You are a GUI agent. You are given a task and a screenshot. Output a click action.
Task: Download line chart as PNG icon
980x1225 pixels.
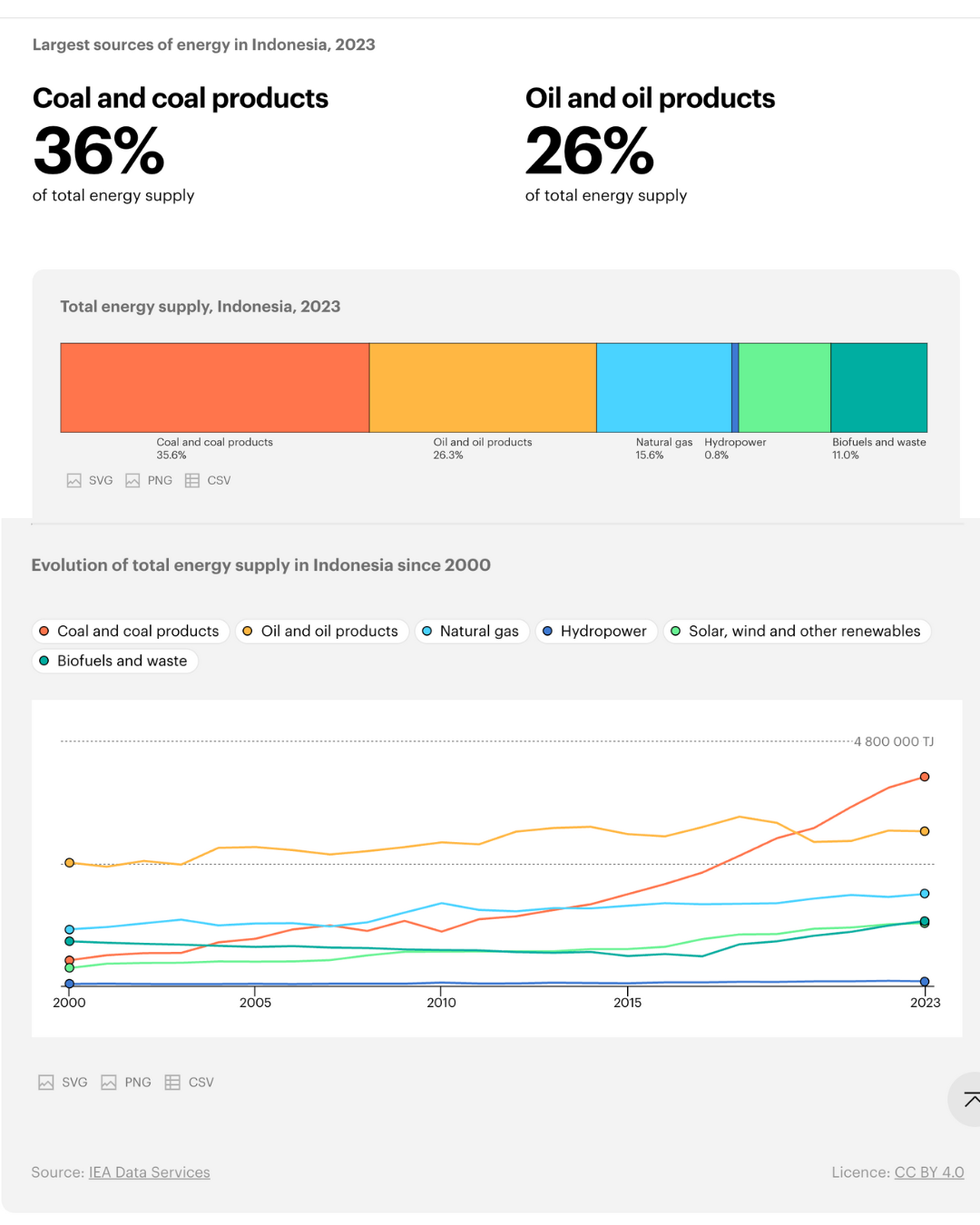(109, 1083)
